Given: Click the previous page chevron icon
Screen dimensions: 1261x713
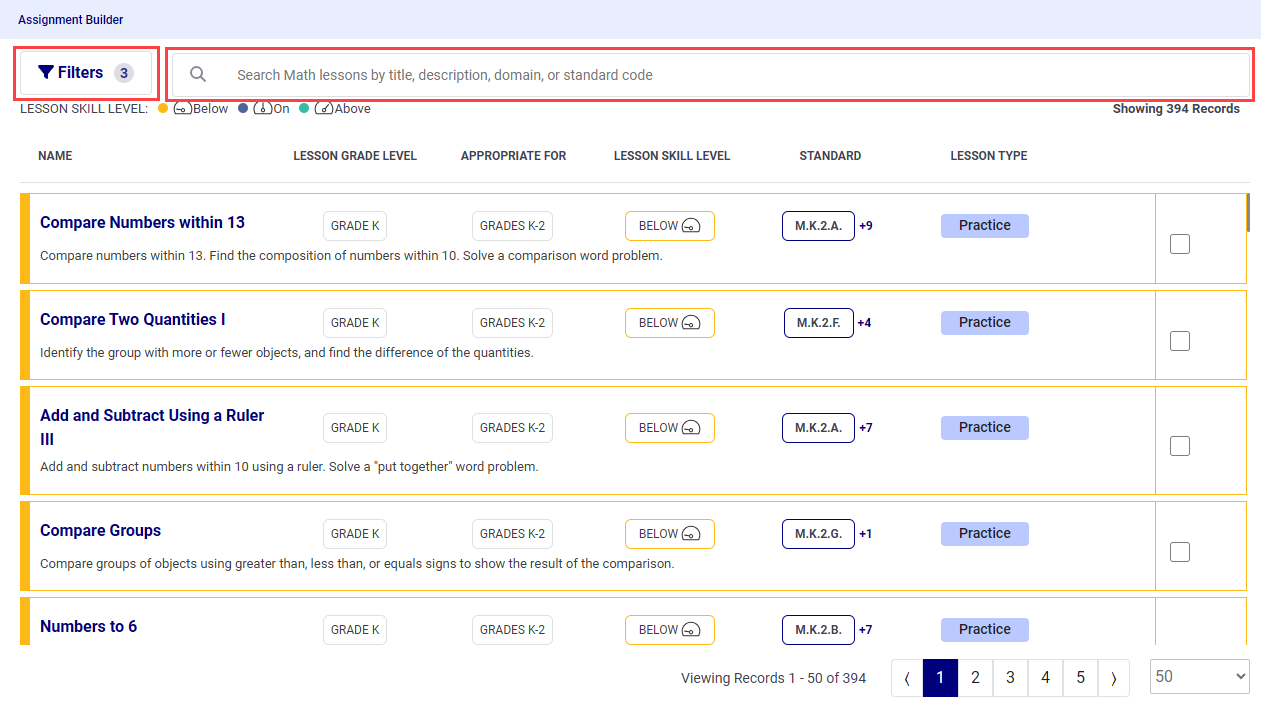Looking at the screenshot, I should click(905, 677).
